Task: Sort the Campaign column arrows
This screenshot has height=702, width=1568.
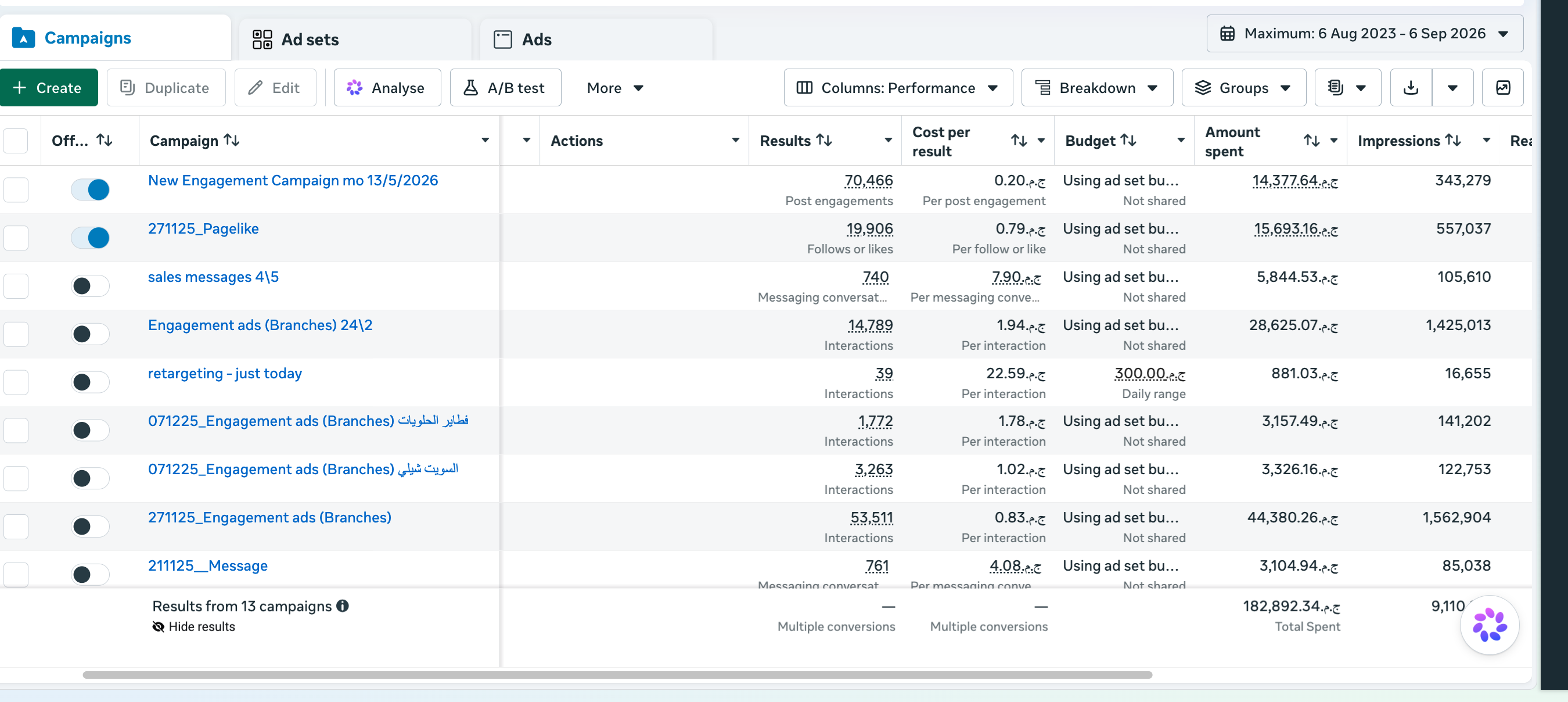Action: [x=232, y=140]
